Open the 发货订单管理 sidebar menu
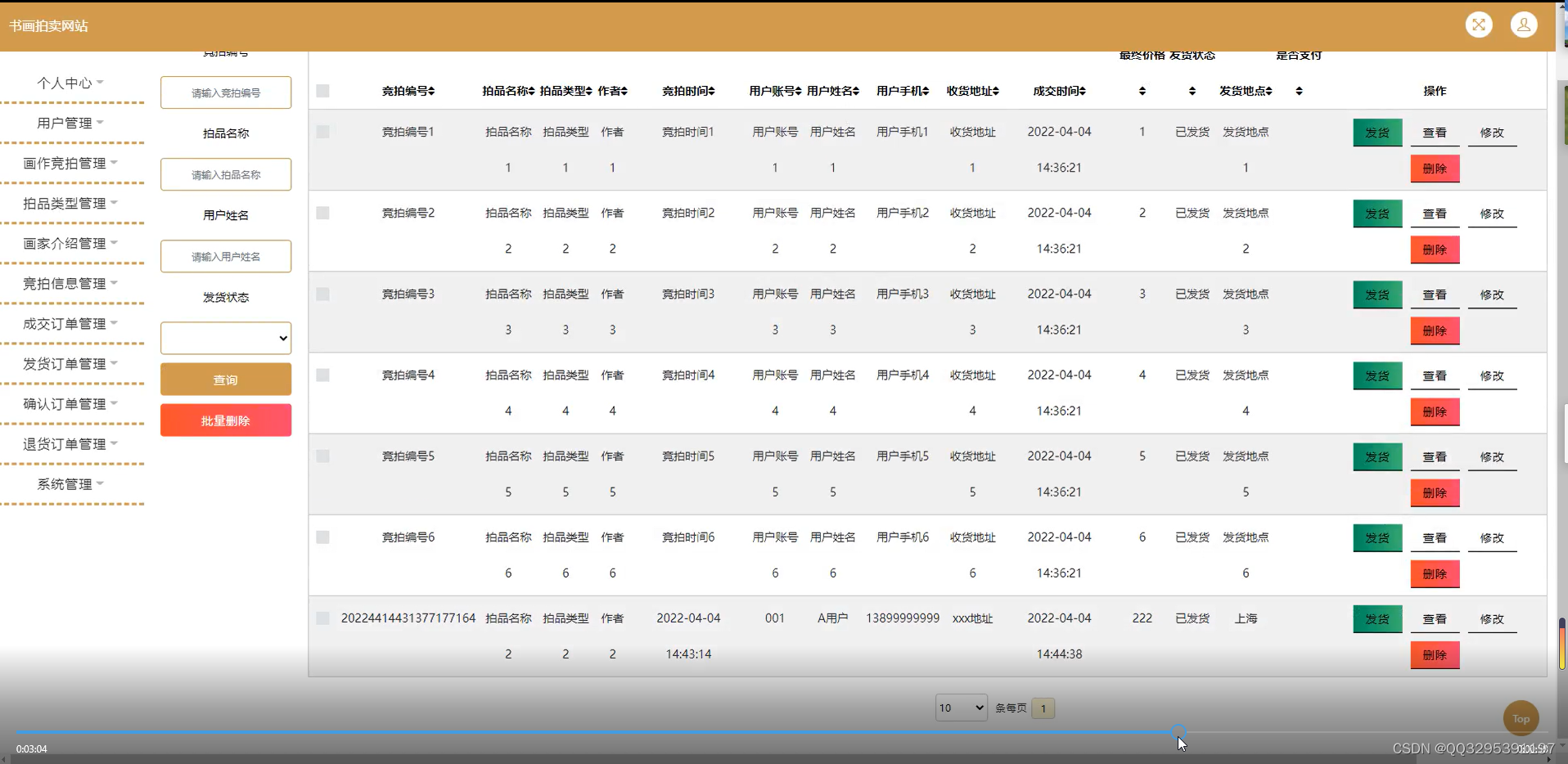 [x=70, y=363]
